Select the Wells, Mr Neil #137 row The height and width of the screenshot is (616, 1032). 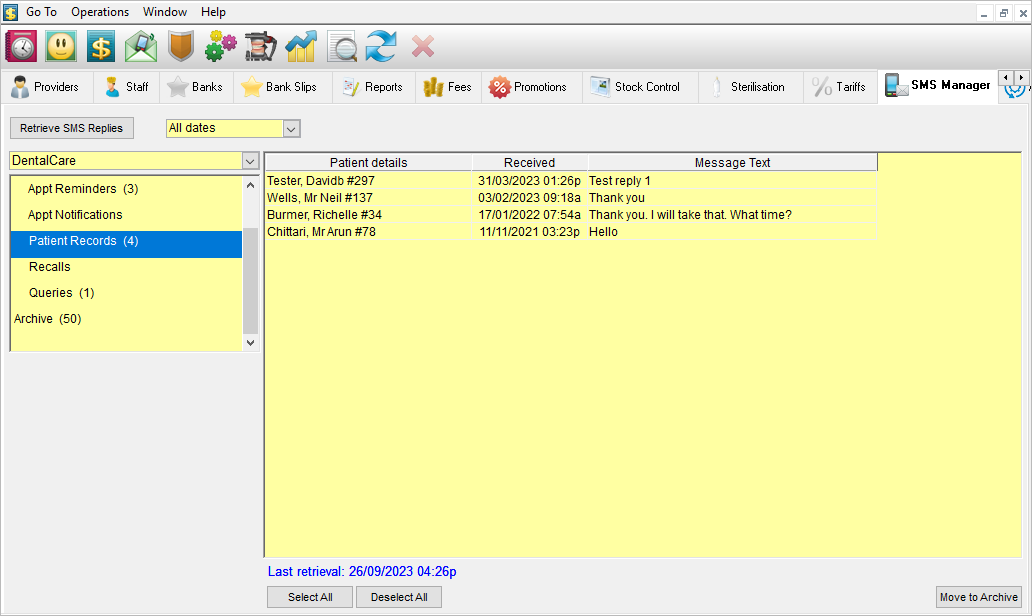pyautogui.click(x=571, y=197)
